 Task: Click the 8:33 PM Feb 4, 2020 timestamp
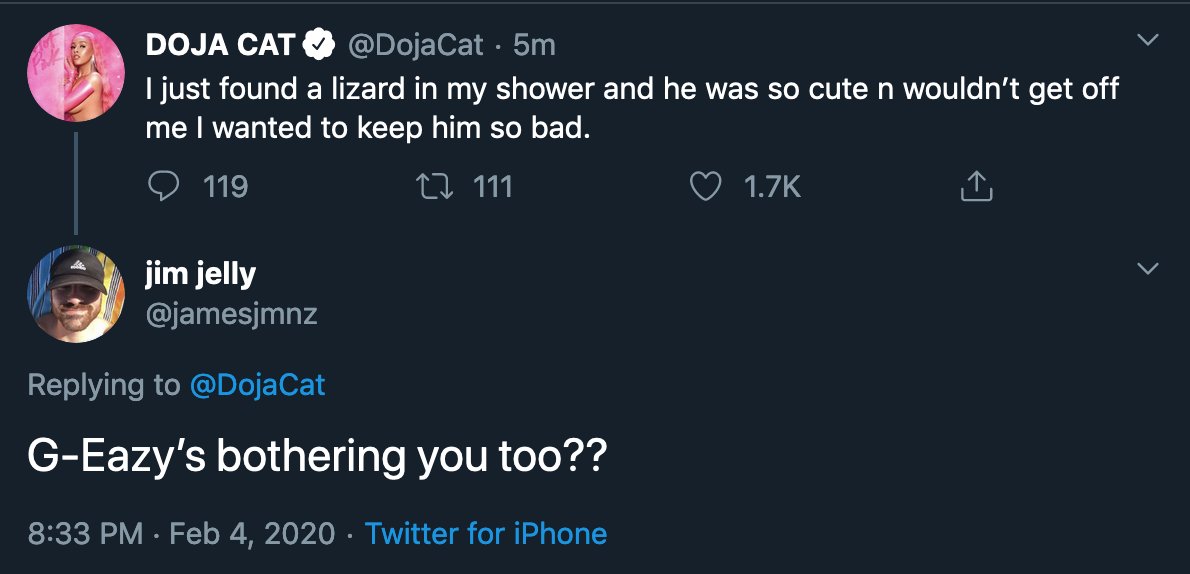click(181, 532)
